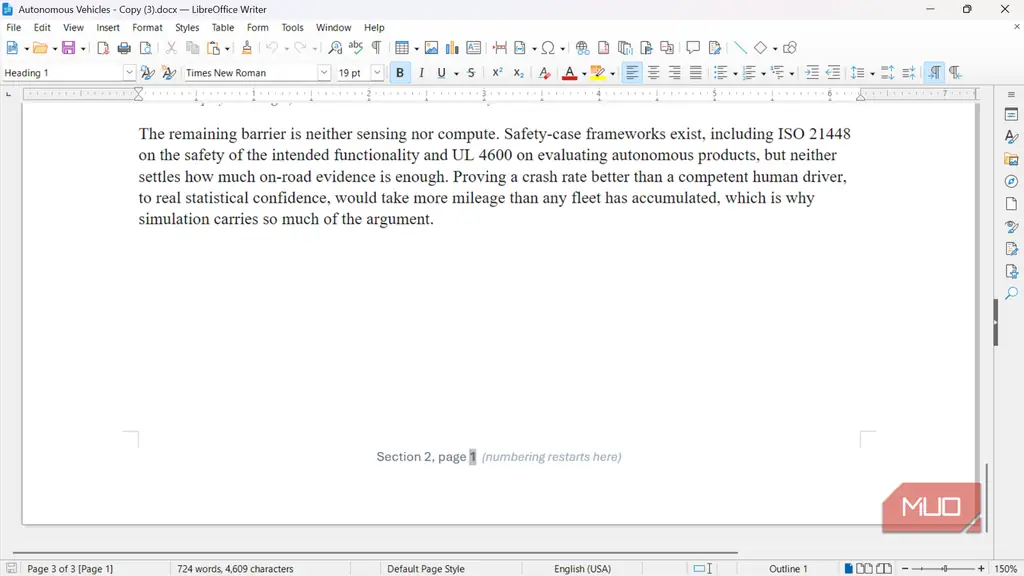Screen dimensions: 1024x576
Task: Click the page number field in footer
Action: tap(472, 457)
